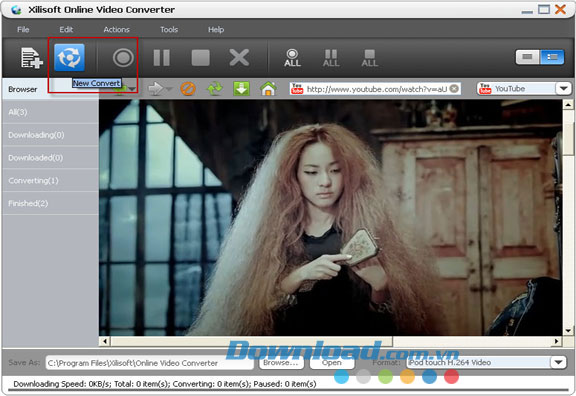Click the green download arrow icon
The image size is (576, 396).
pos(241,89)
